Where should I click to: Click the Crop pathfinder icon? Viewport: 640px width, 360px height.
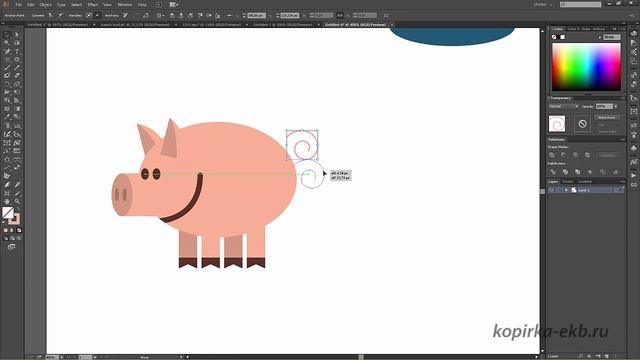[590, 172]
